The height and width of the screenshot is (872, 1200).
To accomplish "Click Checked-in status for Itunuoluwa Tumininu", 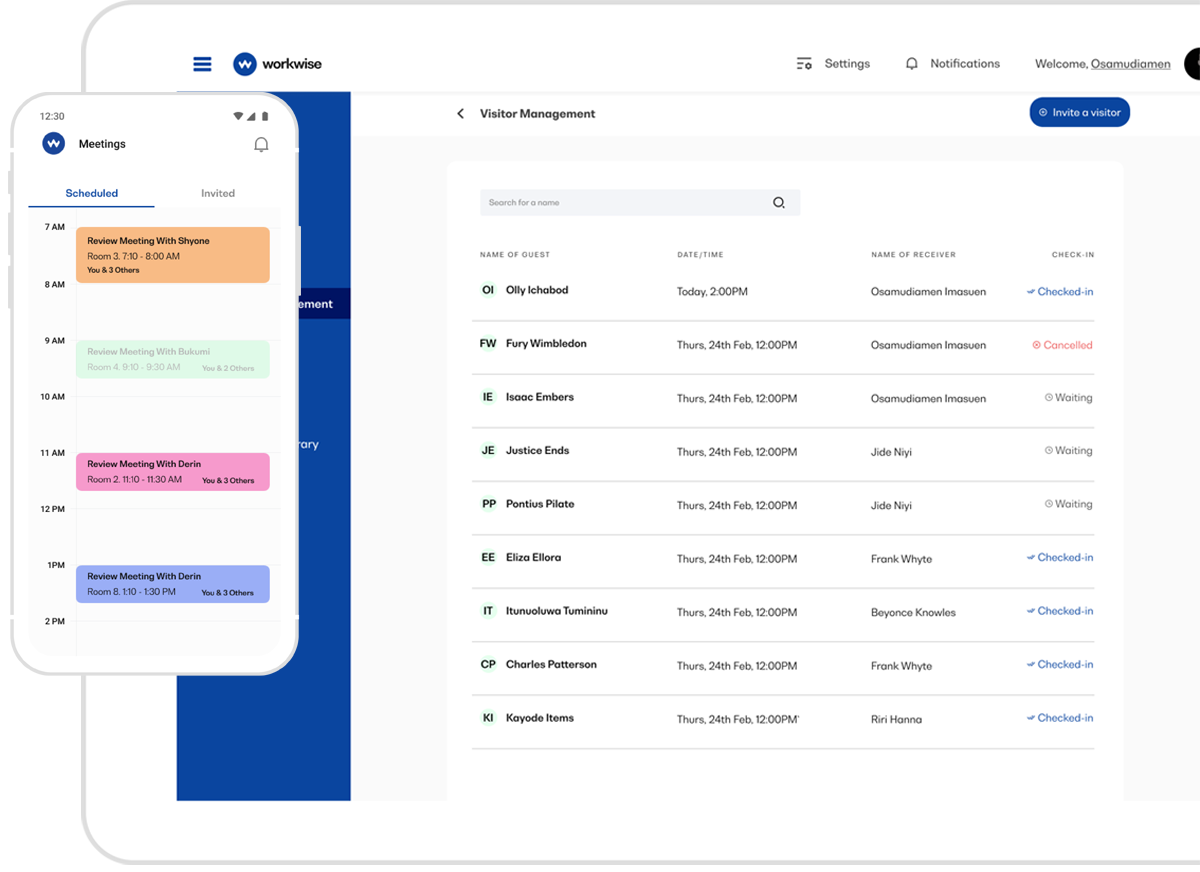I will tap(1060, 611).
